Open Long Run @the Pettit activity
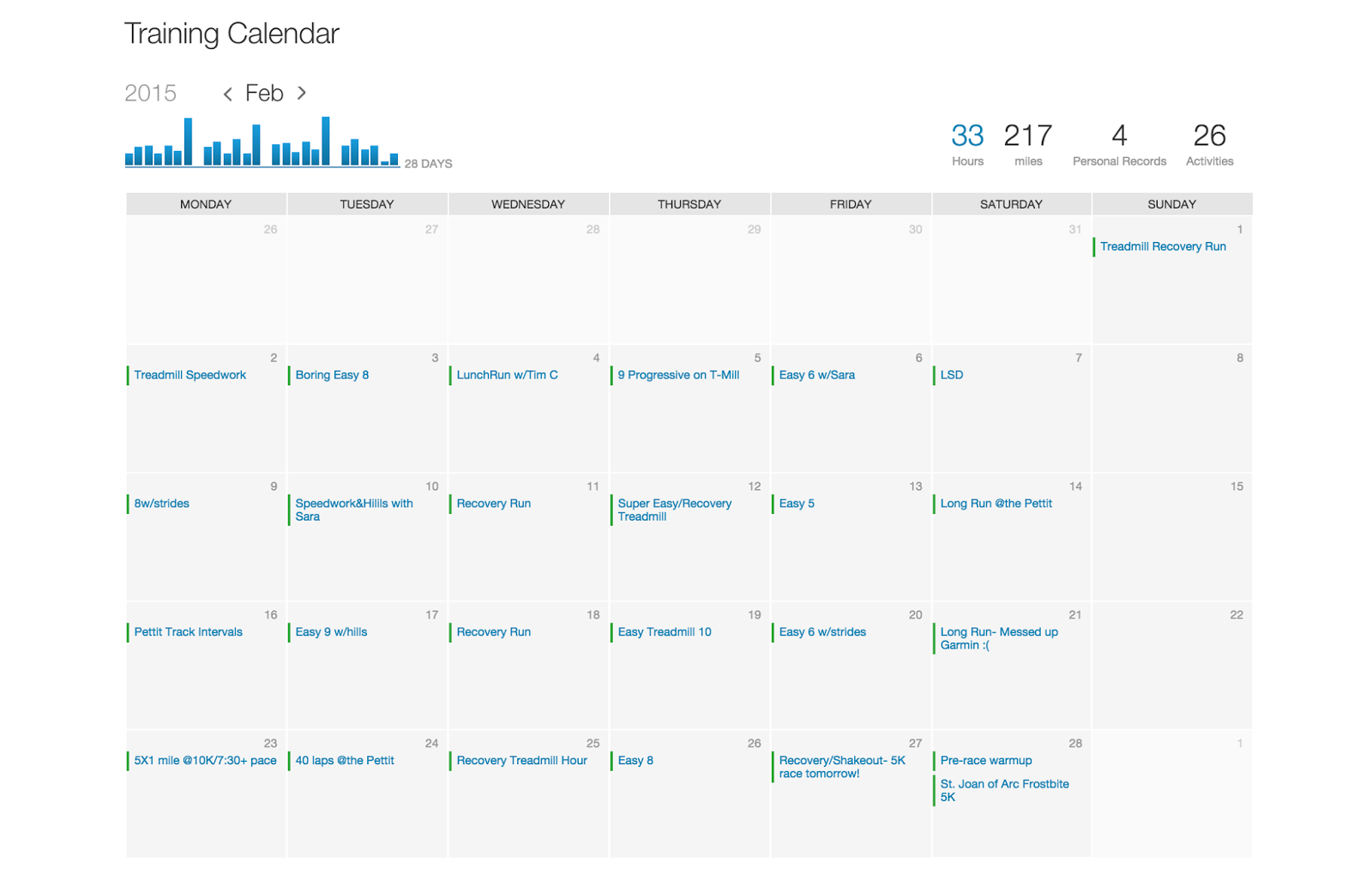Viewport: 1372px width, 887px height. [x=996, y=504]
